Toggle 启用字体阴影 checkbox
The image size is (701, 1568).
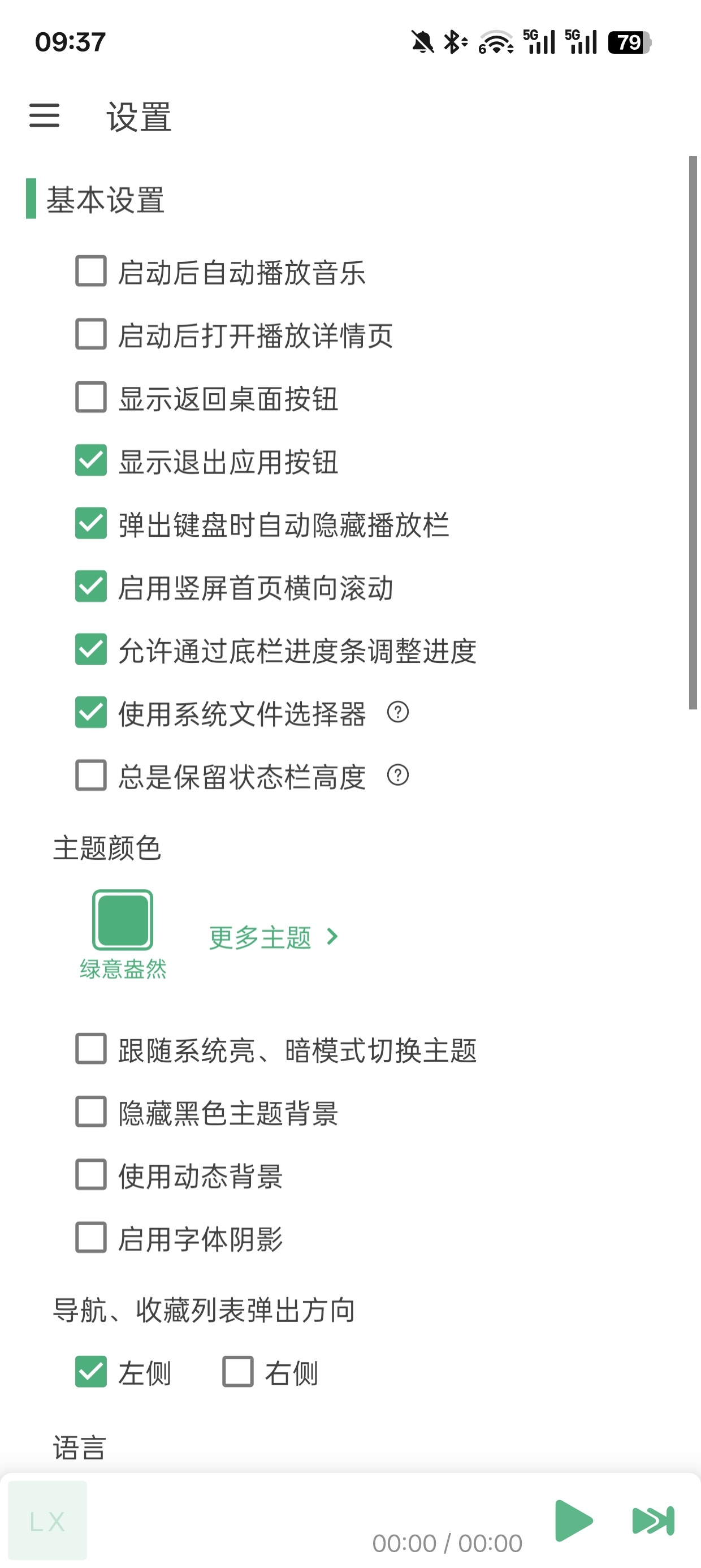pyautogui.click(x=91, y=1238)
